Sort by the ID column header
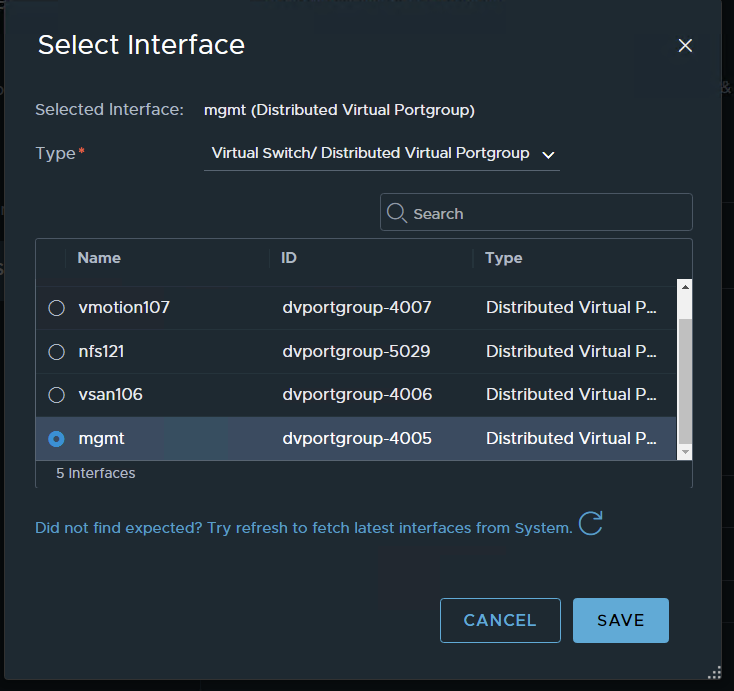Viewport: 734px width, 691px height. coord(289,258)
